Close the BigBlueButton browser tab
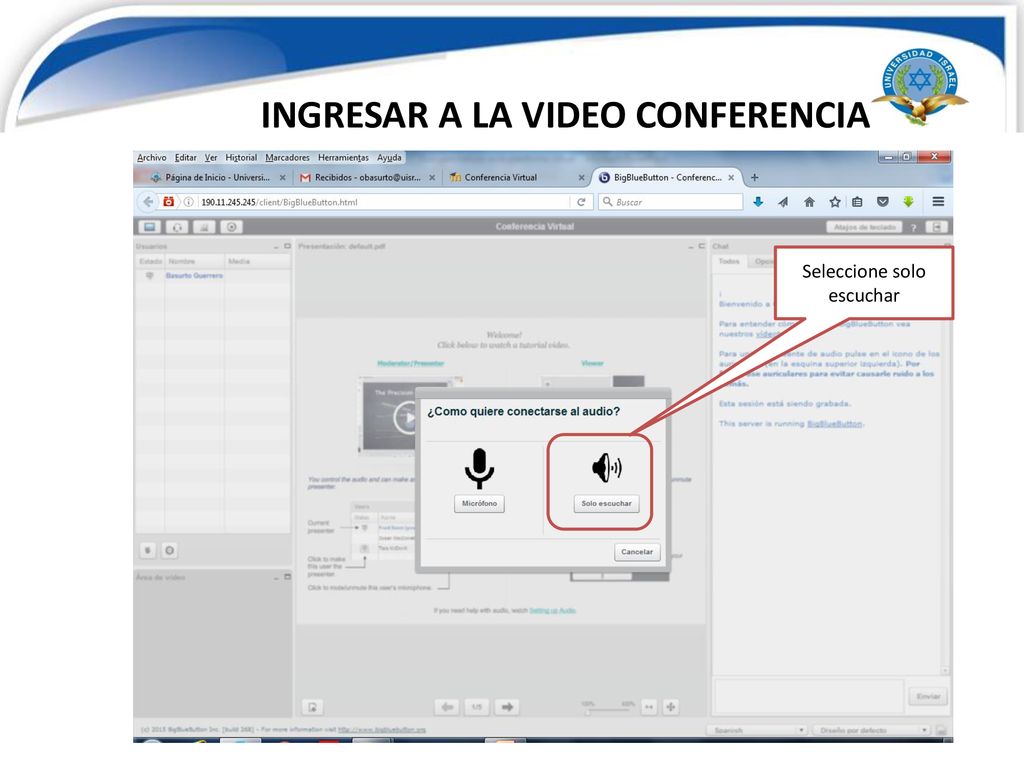1024x768 pixels. pyautogui.click(x=731, y=177)
